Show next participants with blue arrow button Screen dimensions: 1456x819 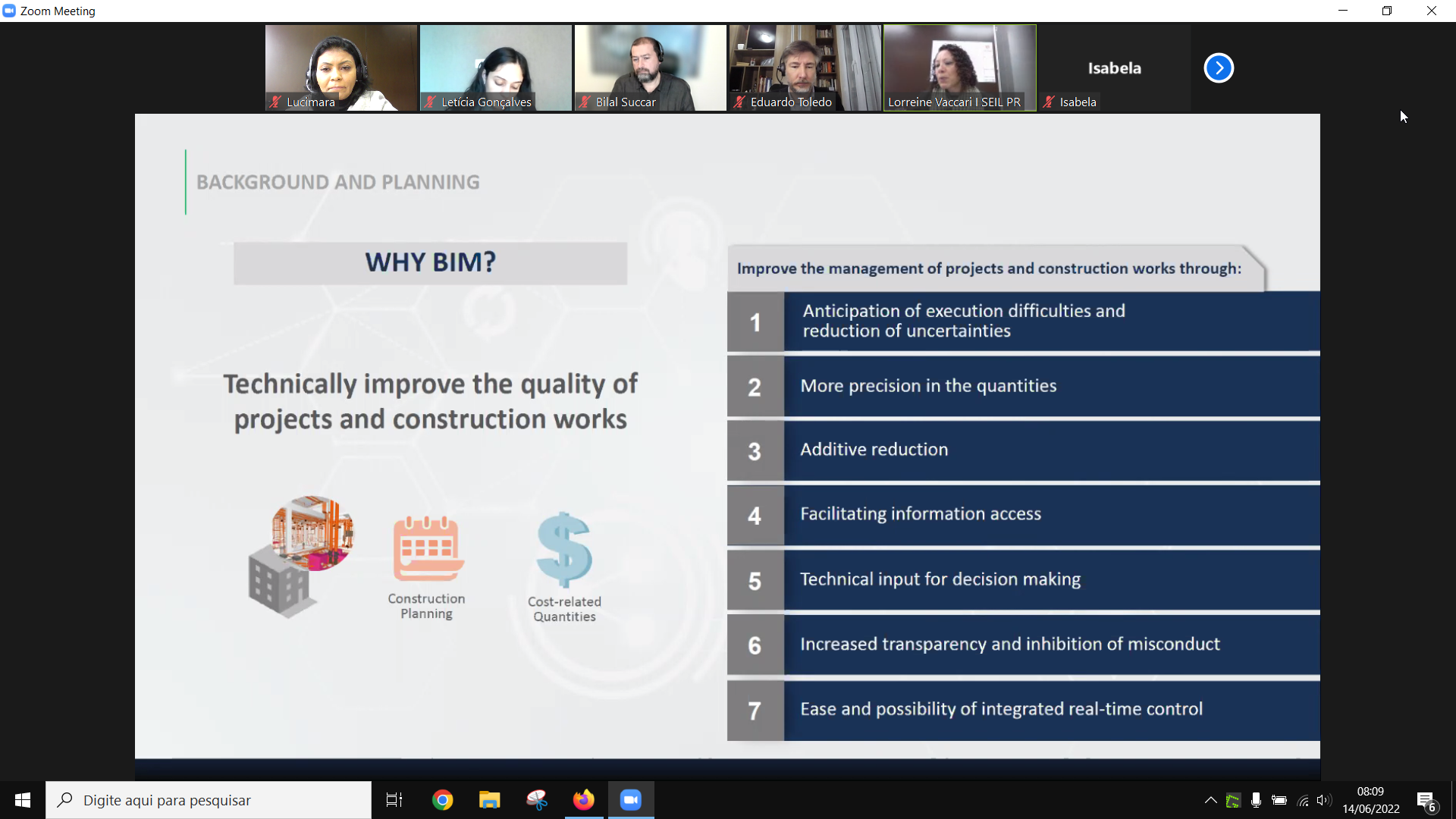pos(1219,68)
